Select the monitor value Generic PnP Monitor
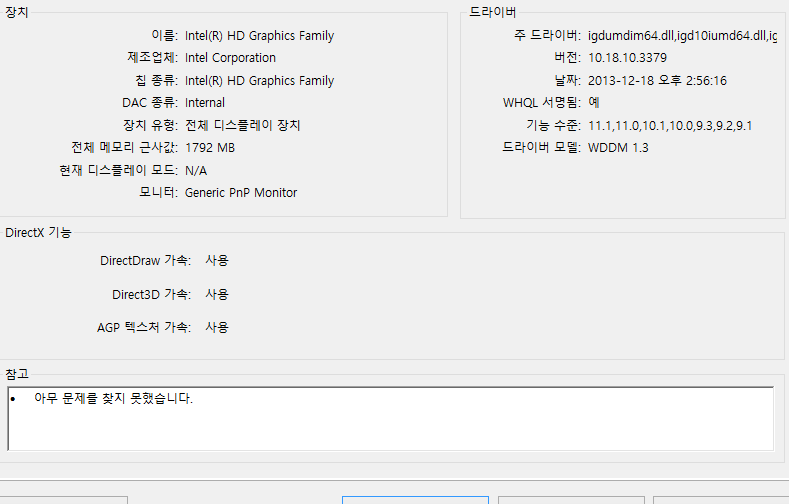The height and width of the screenshot is (504, 789). (241, 193)
